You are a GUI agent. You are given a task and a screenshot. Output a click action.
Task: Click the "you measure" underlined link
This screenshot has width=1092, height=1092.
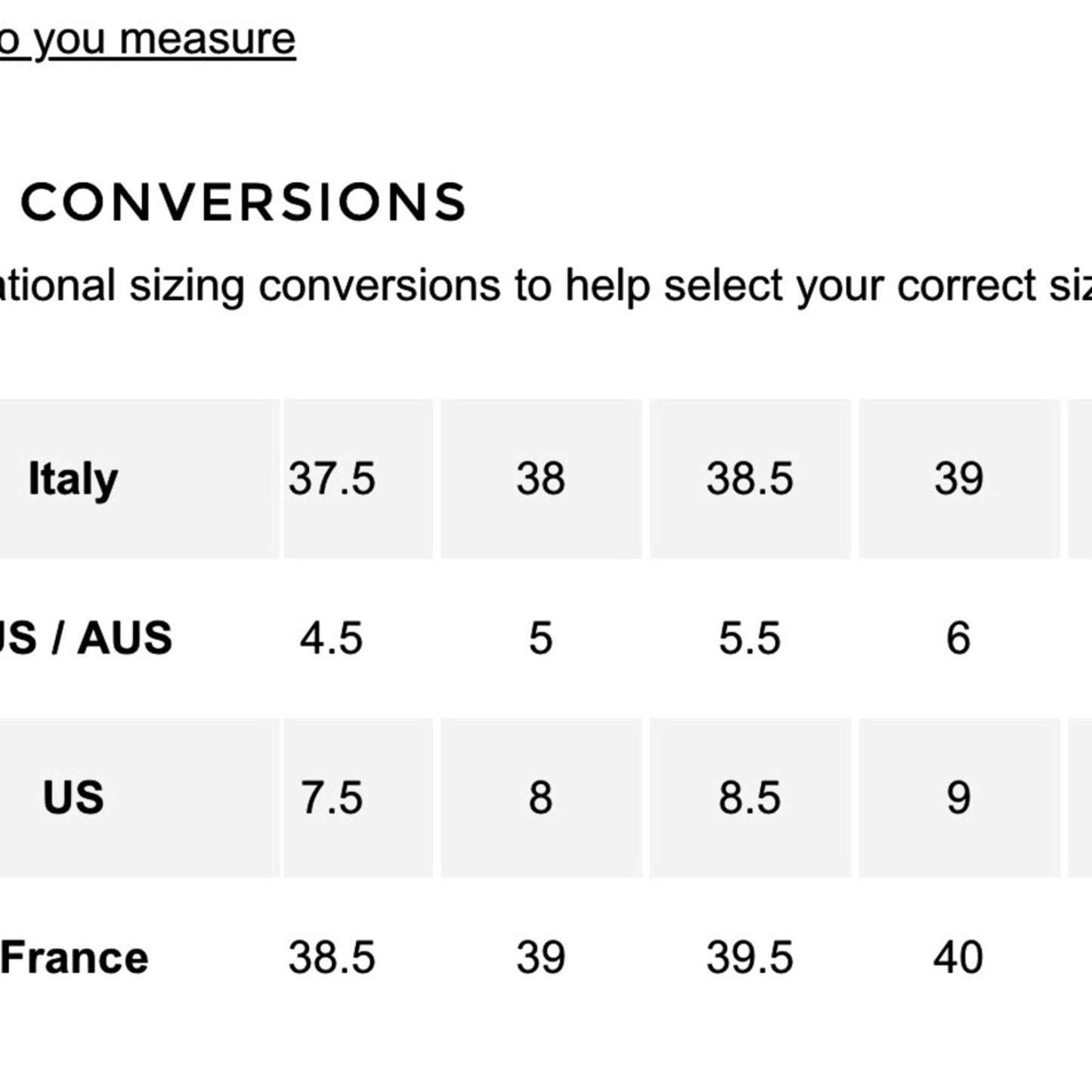(151, 39)
